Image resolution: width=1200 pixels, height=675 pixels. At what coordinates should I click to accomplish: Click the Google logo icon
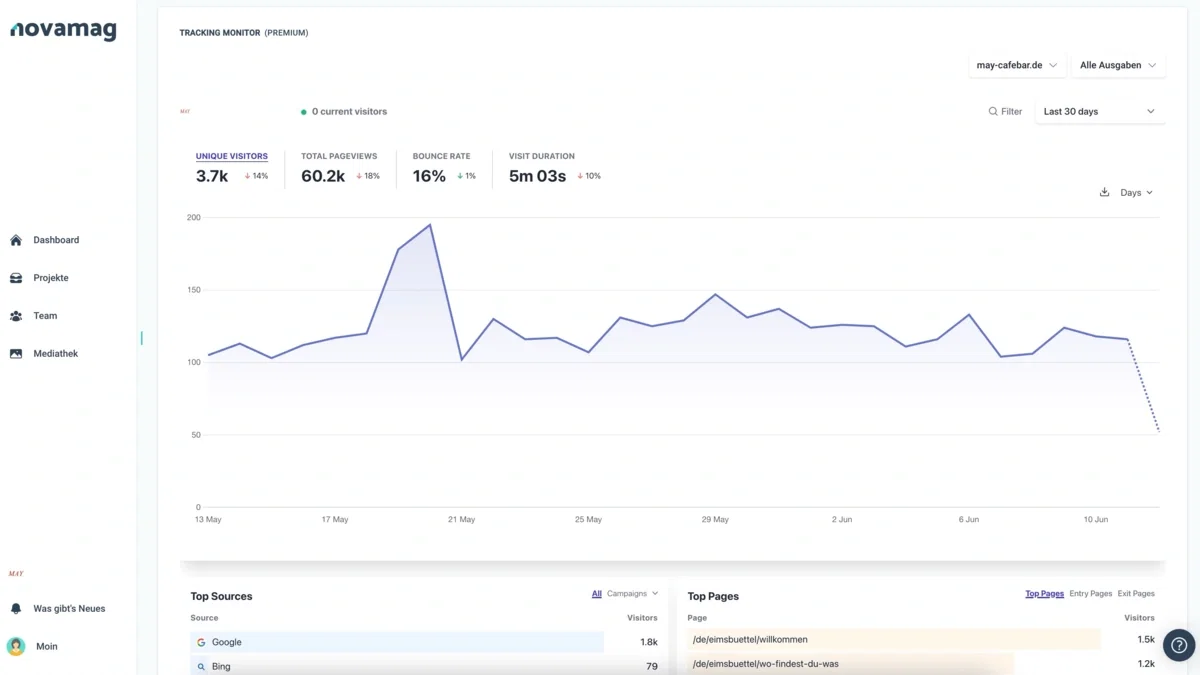[201, 642]
